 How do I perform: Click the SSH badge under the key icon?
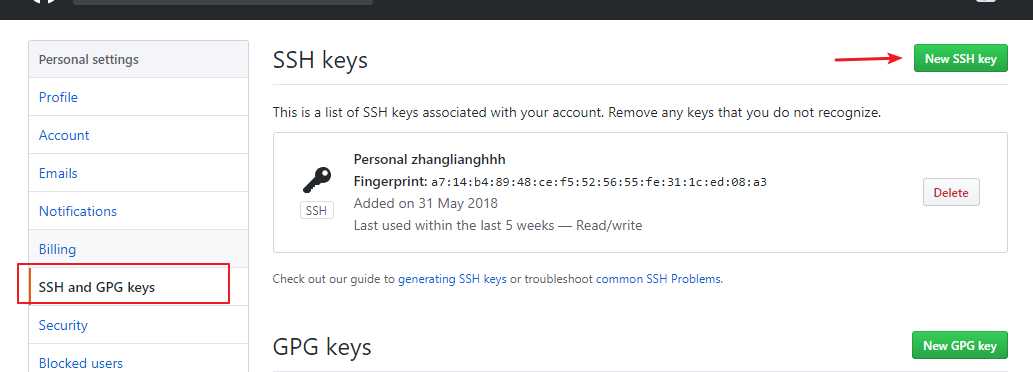[316, 211]
